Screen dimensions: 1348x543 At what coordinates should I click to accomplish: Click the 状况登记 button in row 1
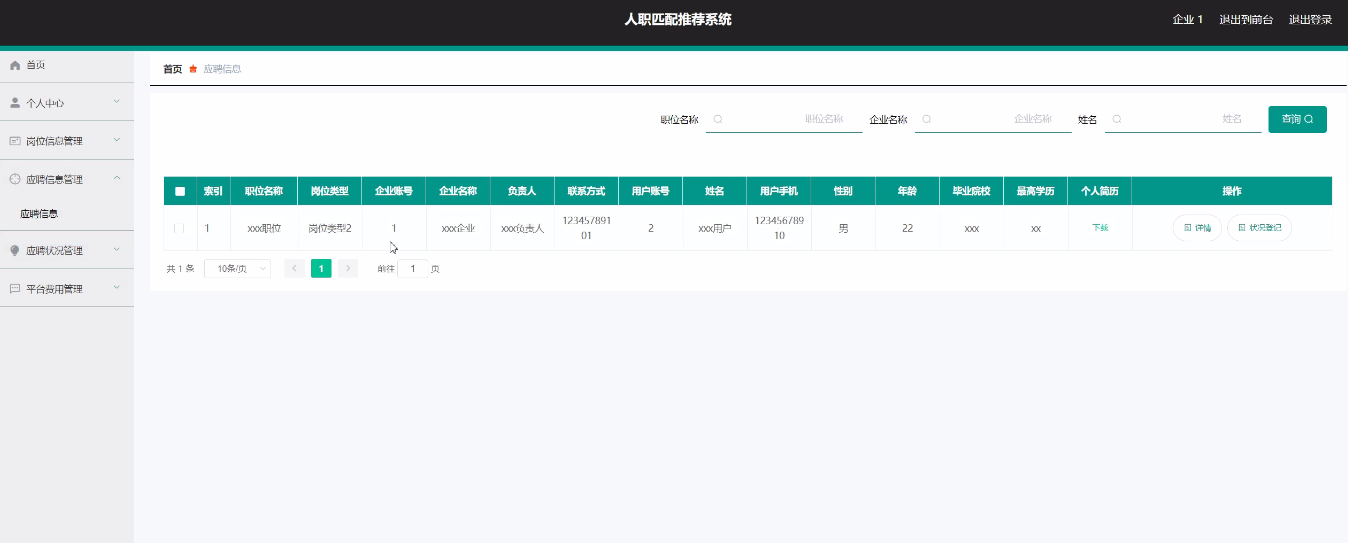click(1259, 228)
